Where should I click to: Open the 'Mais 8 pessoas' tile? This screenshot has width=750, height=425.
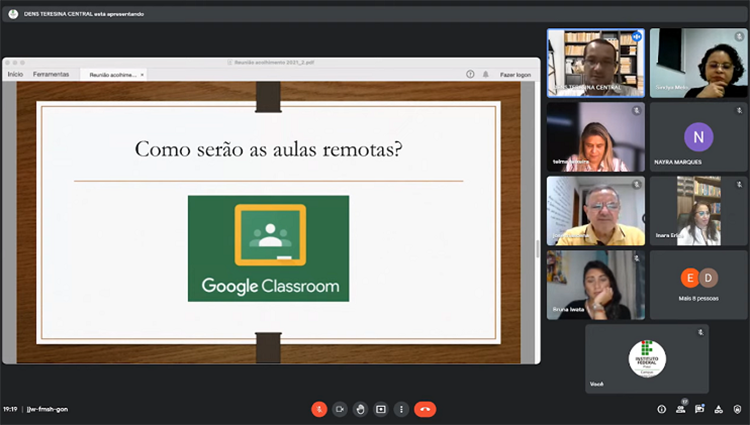pyautogui.click(x=698, y=285)
